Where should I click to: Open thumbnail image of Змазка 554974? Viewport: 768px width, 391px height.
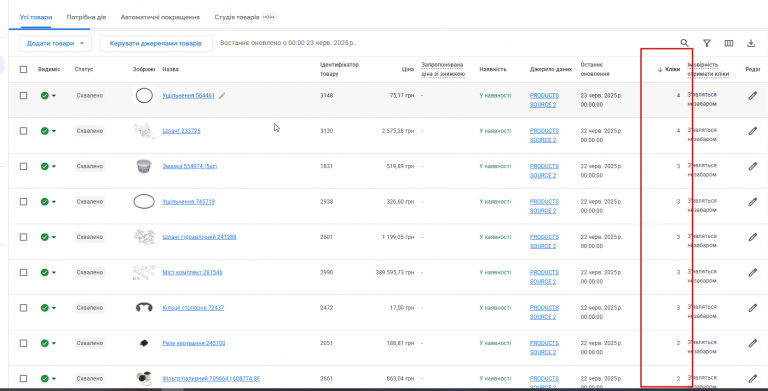pos(144,166)
